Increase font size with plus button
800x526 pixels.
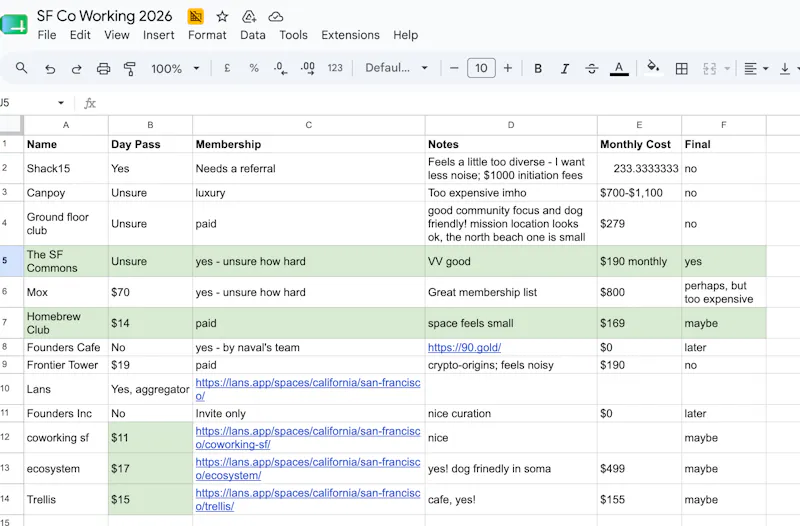pos(508,68)
